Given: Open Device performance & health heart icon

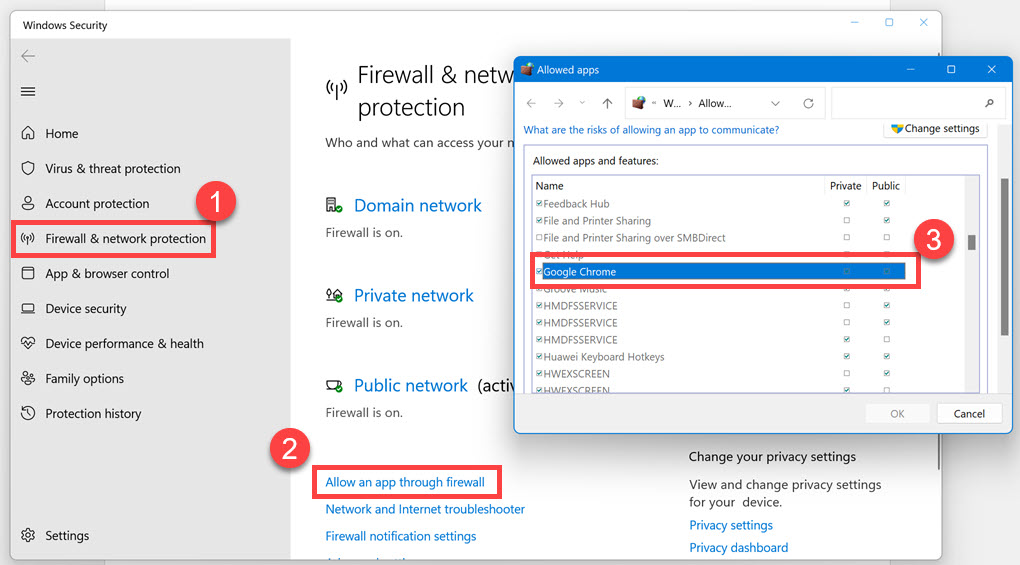Looking at the screenshot, I should point(28,344).
